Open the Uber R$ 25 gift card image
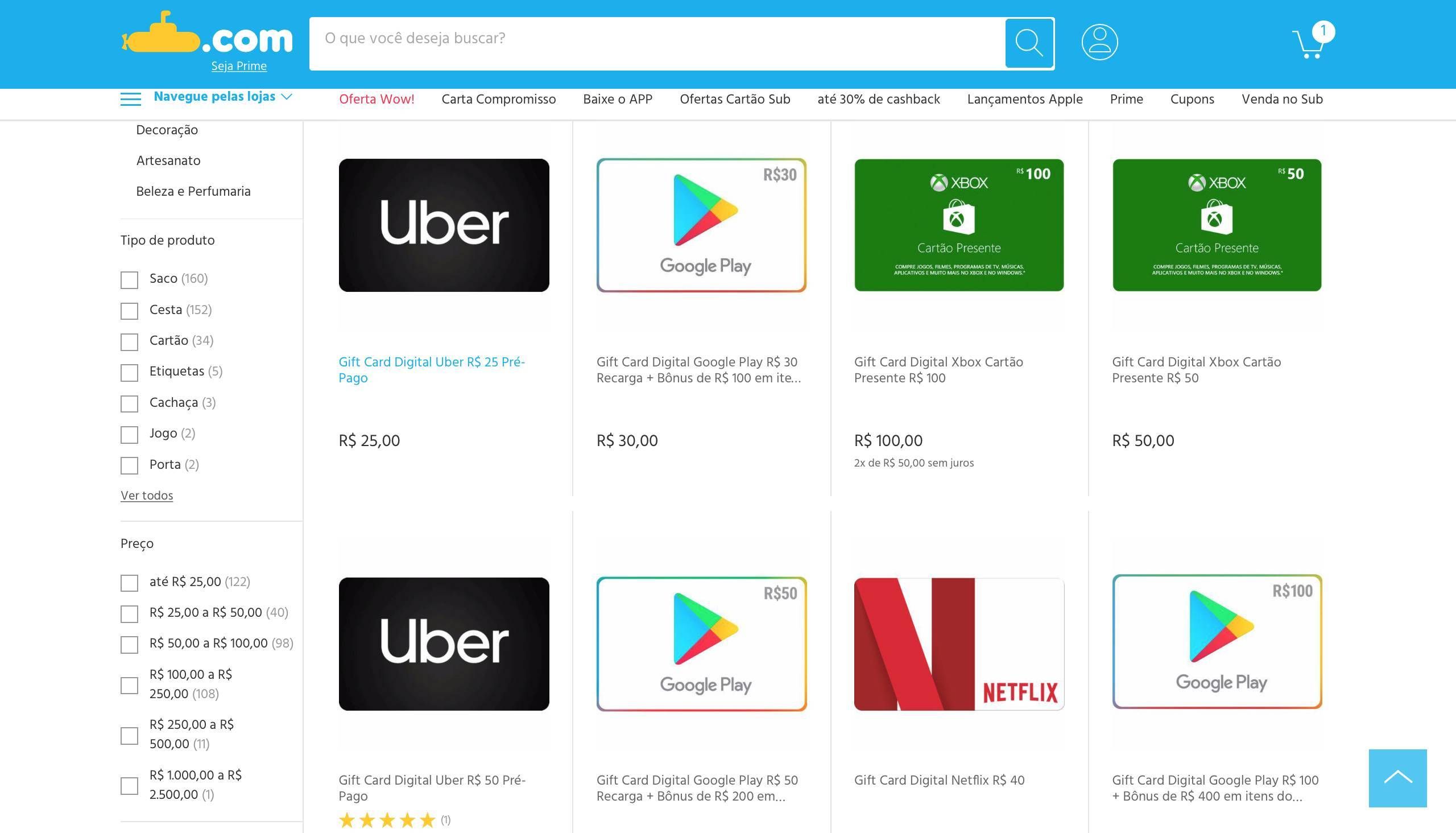The width and height of the screenshot is (1456, 833). (x=444, y=225)
